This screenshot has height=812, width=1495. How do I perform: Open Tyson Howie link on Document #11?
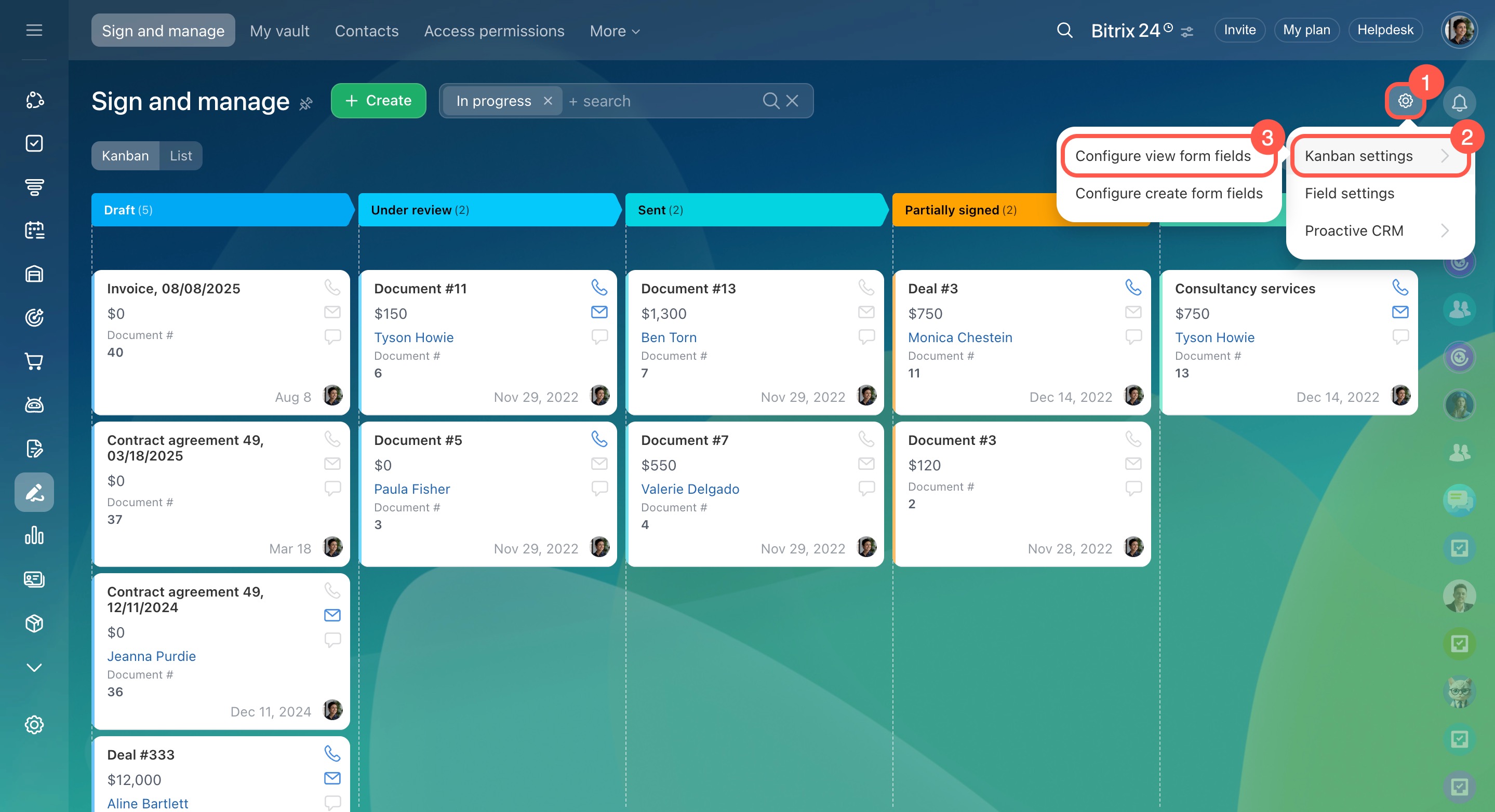pos(414,337)
